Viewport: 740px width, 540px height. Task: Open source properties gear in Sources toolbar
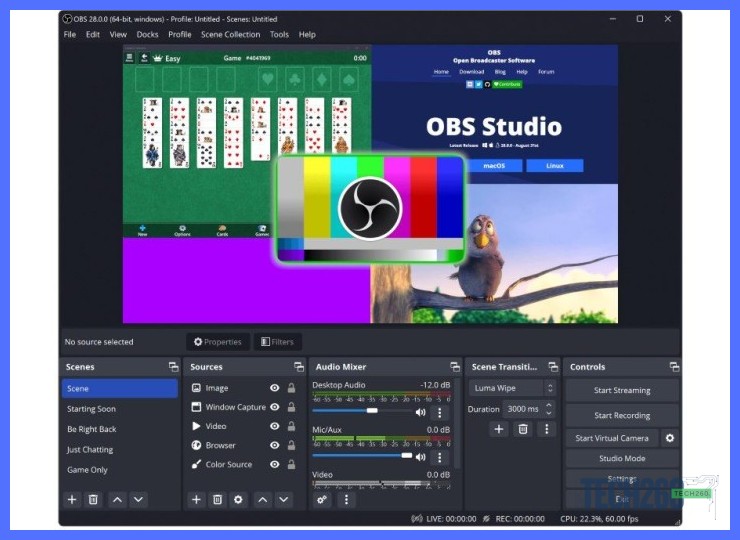238,499
